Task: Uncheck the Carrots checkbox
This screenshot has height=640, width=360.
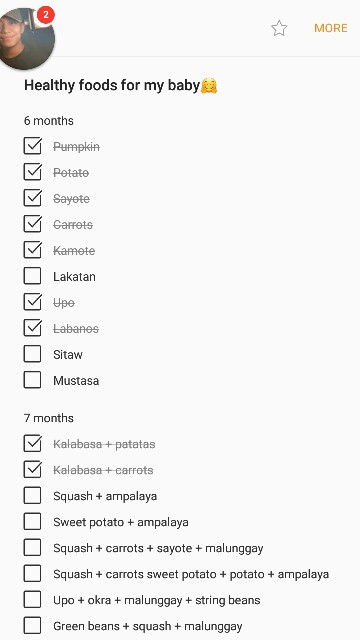Action: 33,224
